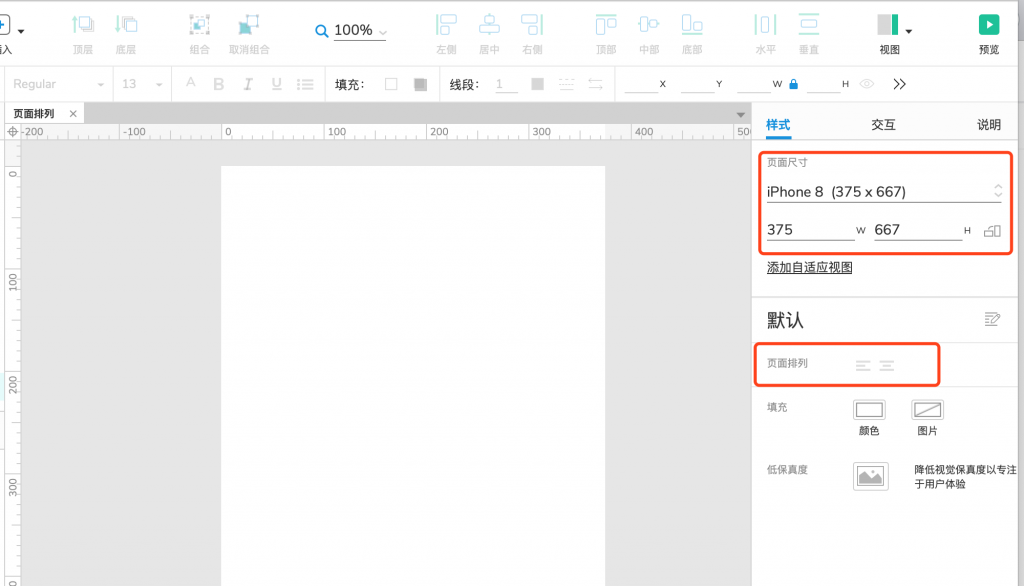1024x586 pixels.
Task: Send to back with 底层 icon
Action: [126, 26]
